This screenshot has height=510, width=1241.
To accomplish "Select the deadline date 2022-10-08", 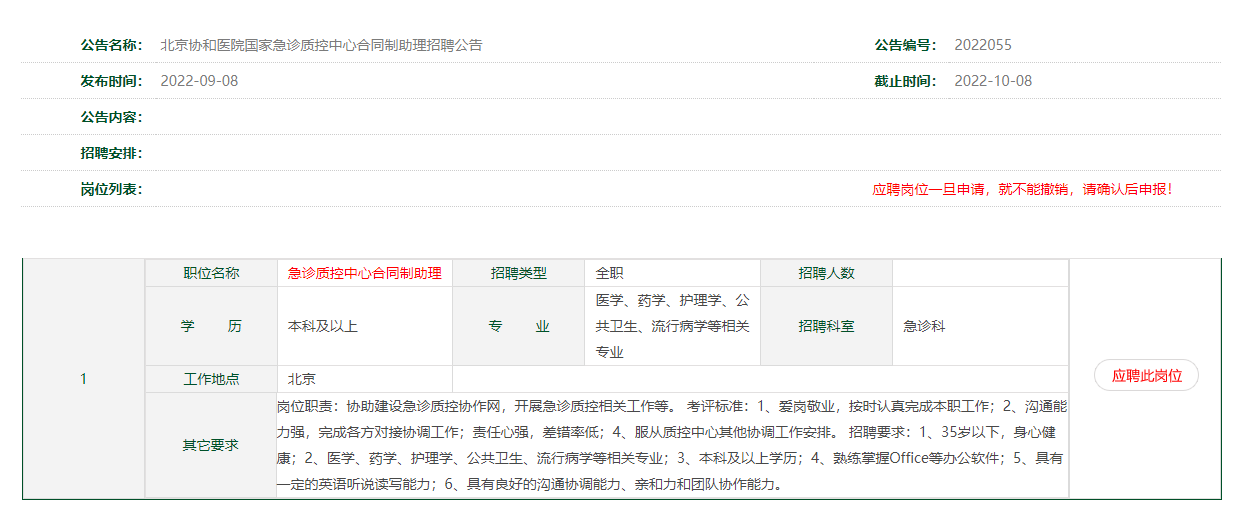I will coord(993,81).
